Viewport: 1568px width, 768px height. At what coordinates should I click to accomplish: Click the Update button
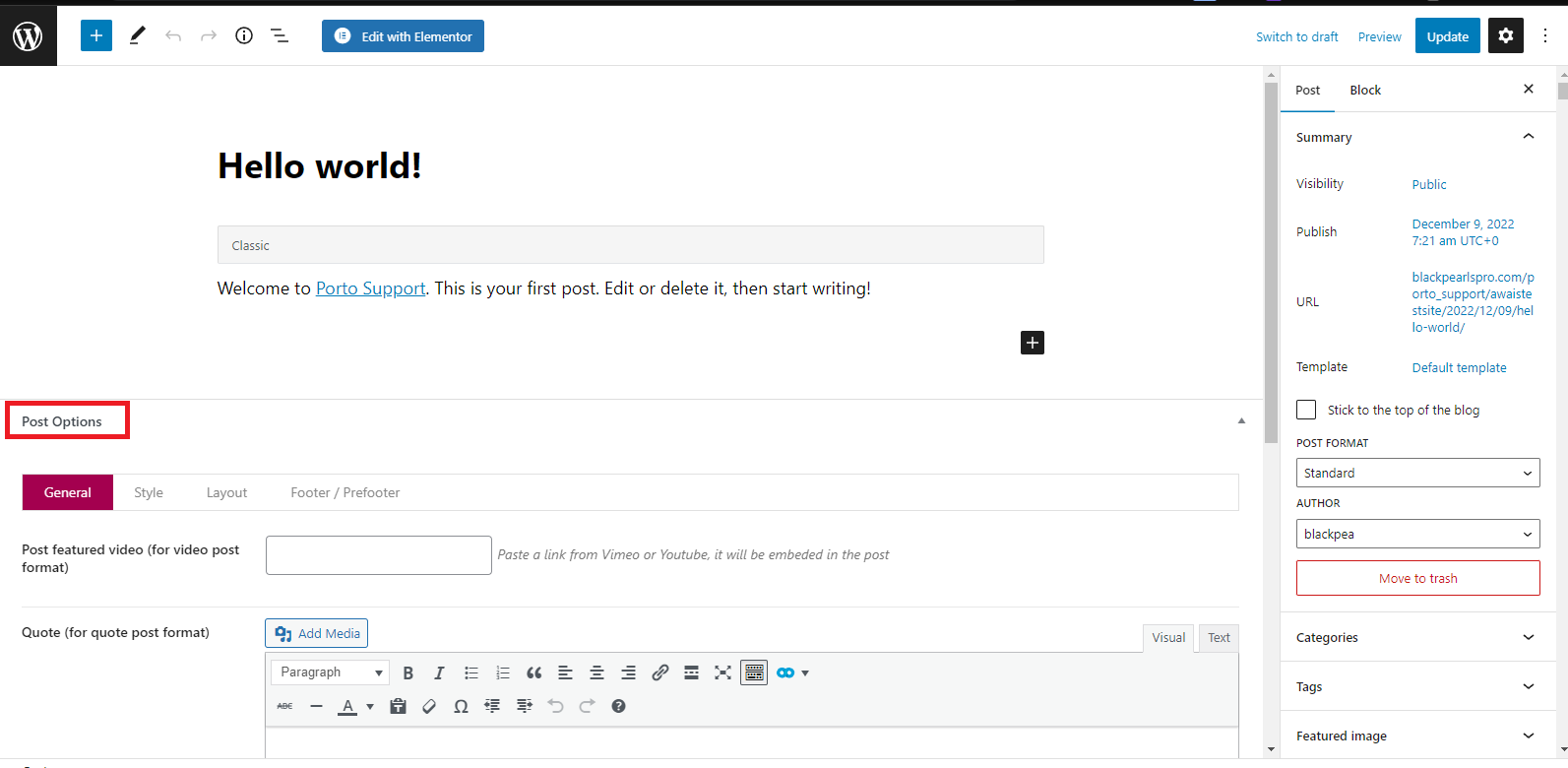coord(1448,36)
